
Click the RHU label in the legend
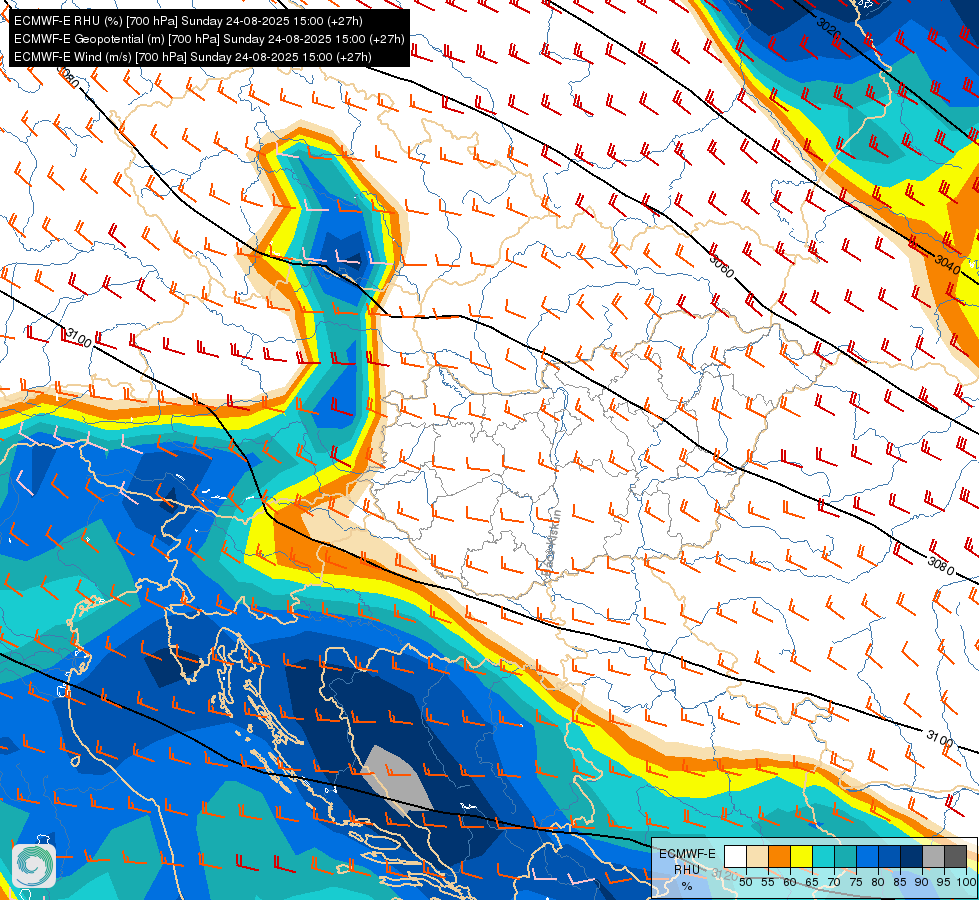click(x=687, y=869)
